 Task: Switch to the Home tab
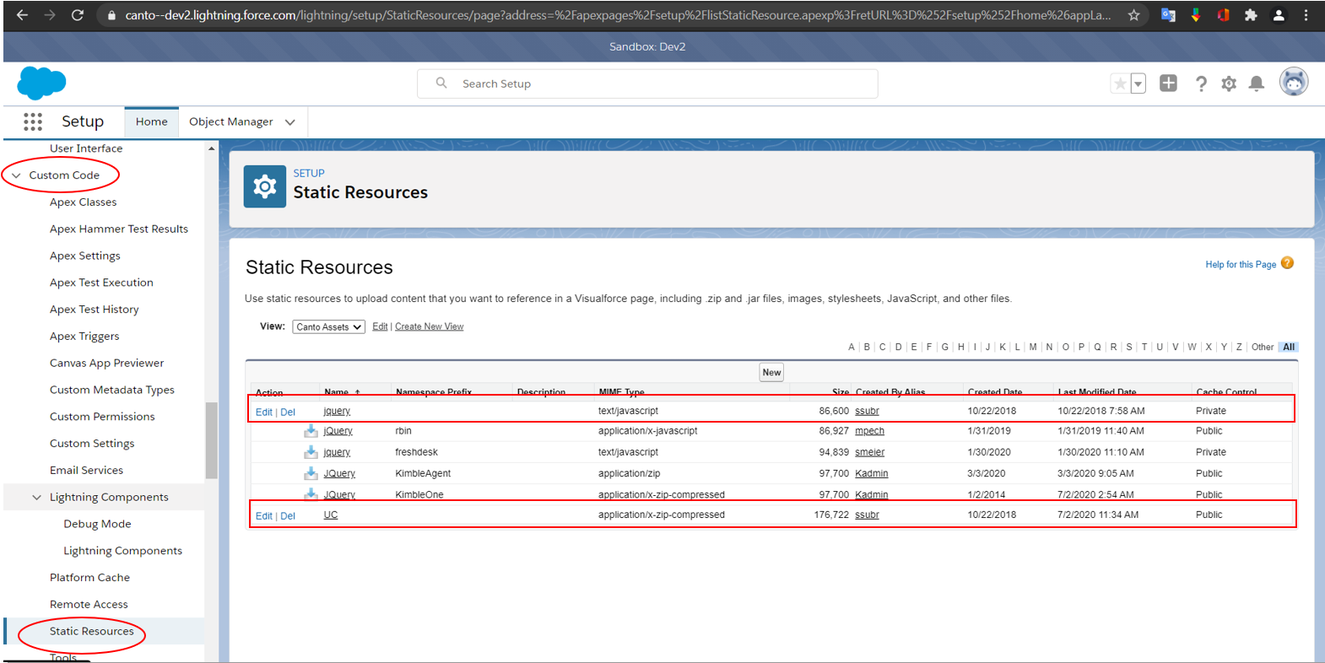tap(152, 122)
